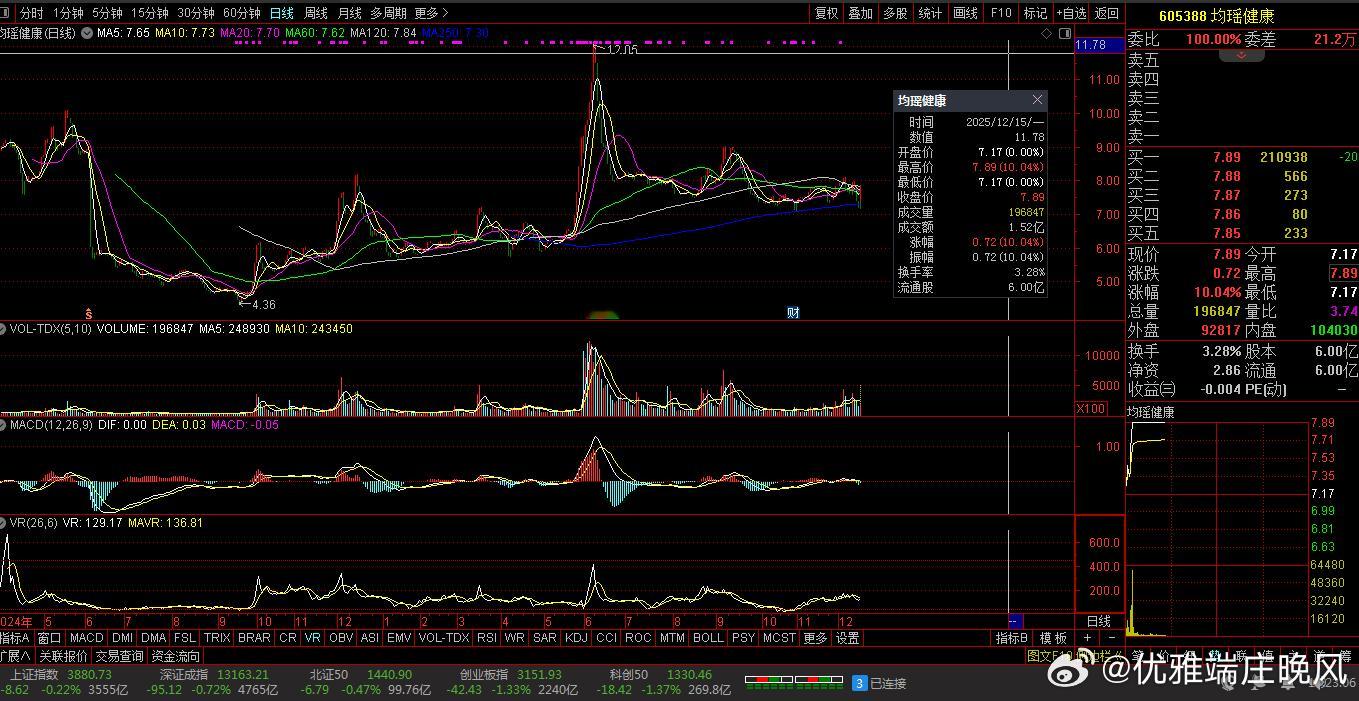Screen dimensions: 1359x701
Task: Click the +自选 button to add to watchlist
Action: [x=1070, y=13]
